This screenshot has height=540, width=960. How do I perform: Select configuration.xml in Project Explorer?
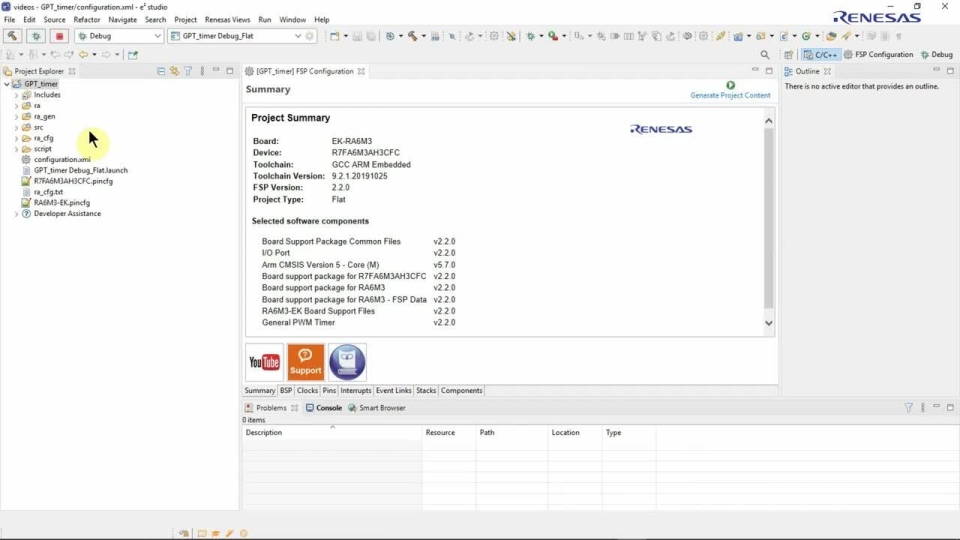(61, 160)
